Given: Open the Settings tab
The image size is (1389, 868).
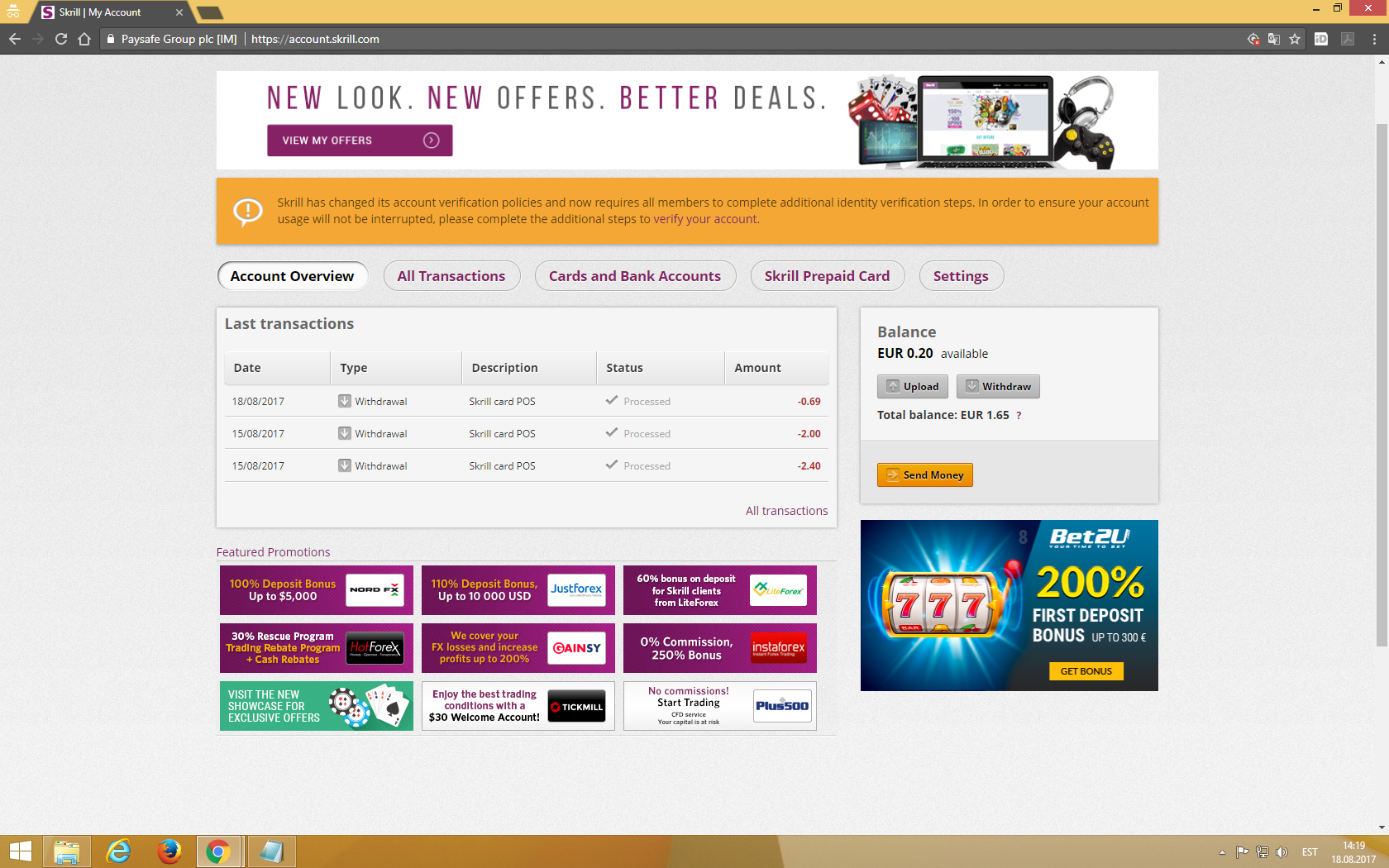Looking at the screenshot, I should tap(961, 276).
